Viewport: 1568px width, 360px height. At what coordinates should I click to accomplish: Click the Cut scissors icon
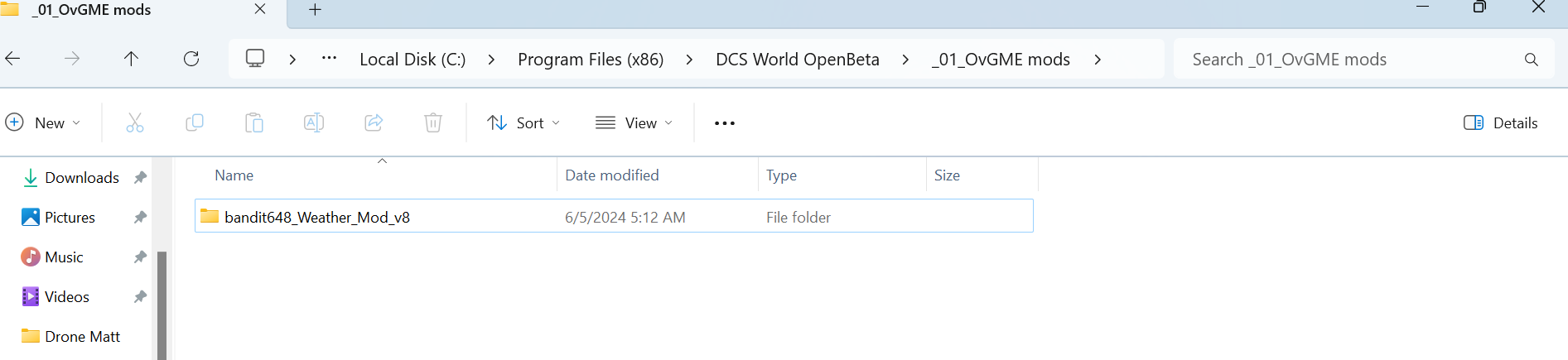point(135,123)
